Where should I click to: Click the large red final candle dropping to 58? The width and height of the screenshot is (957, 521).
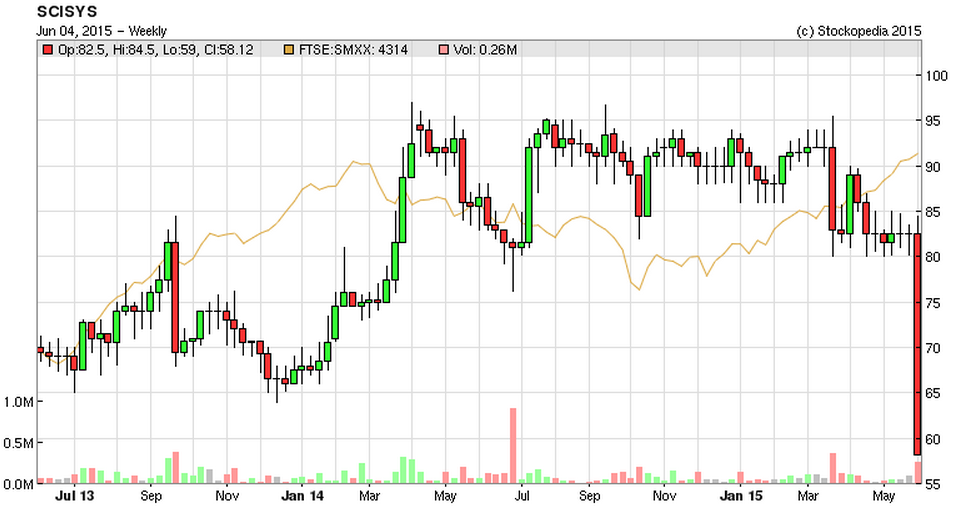[x=917, y=344]
